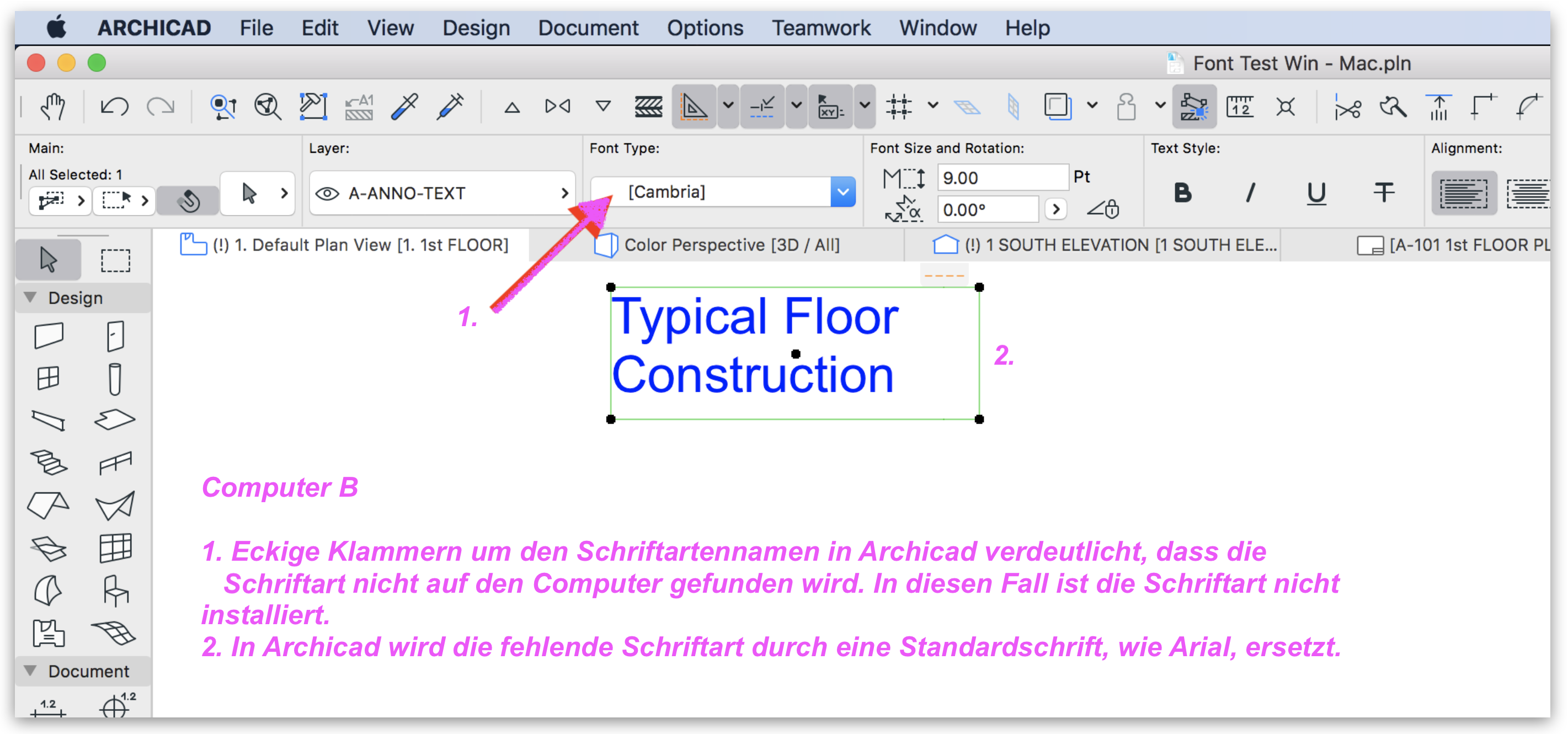Click the Undo arrow icon
This screenshot has height=734, width=1568.
pyautogui.click(x=114, y=107)
